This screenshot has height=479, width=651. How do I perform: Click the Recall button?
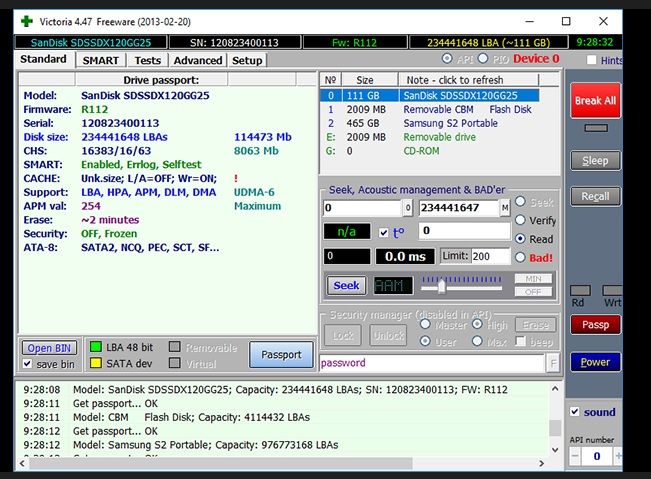coord(595,196)
